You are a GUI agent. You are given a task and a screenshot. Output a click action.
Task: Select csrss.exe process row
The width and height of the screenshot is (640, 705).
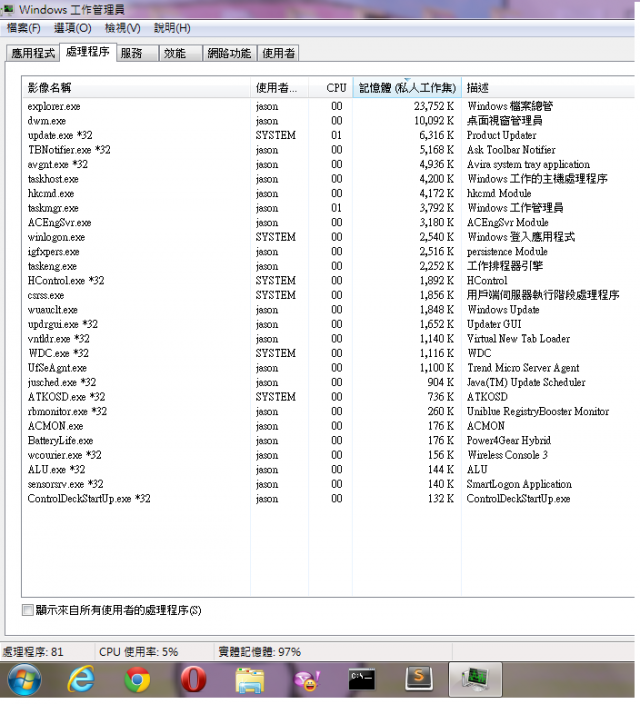pos(328,295)
